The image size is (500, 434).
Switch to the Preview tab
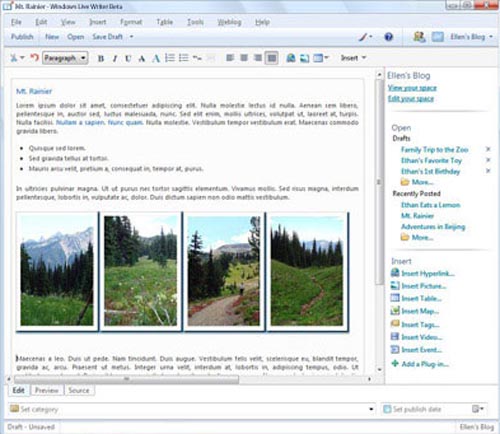(47, 390)
